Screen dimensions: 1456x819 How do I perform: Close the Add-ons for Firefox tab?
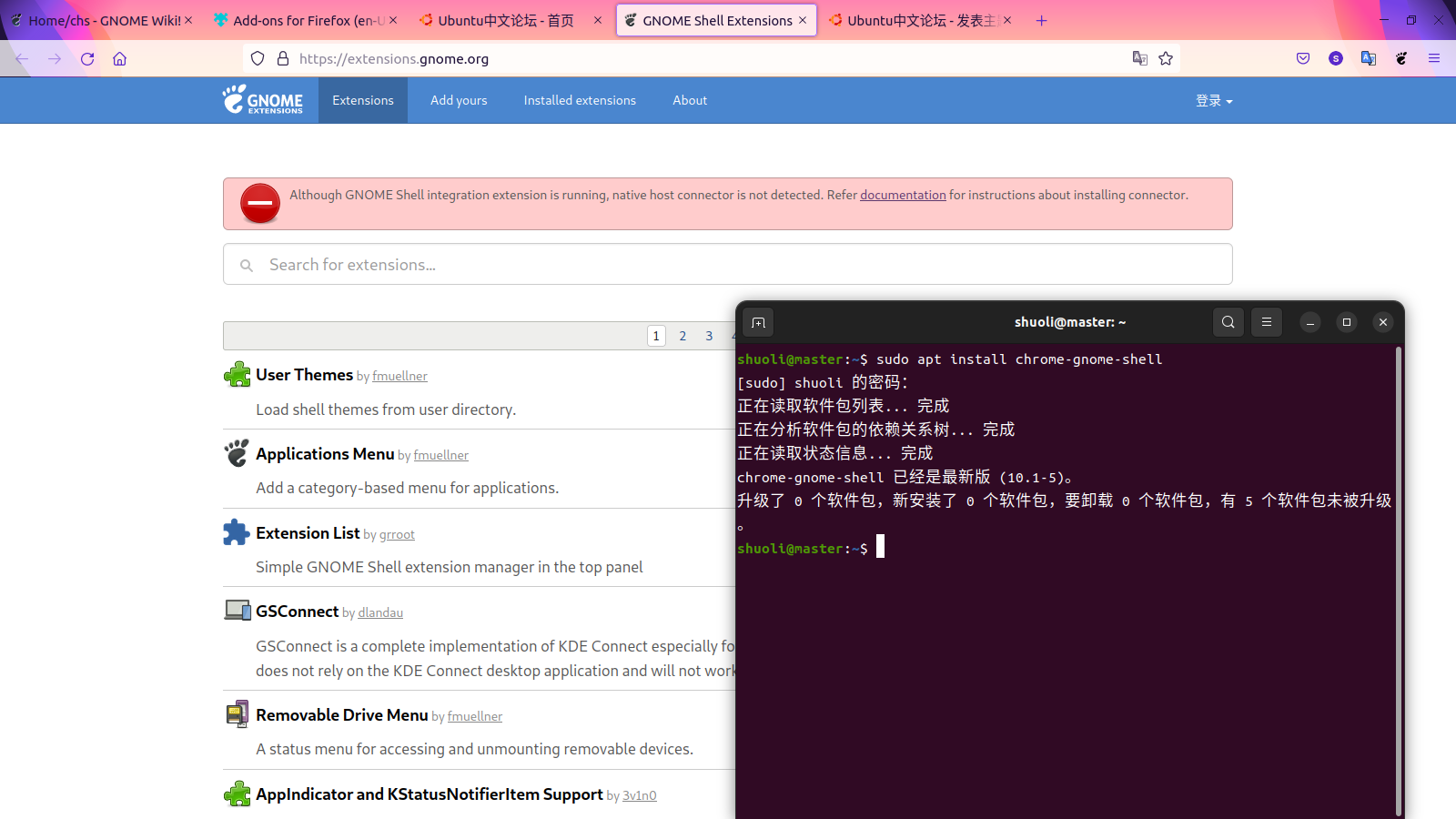[393, 20]
